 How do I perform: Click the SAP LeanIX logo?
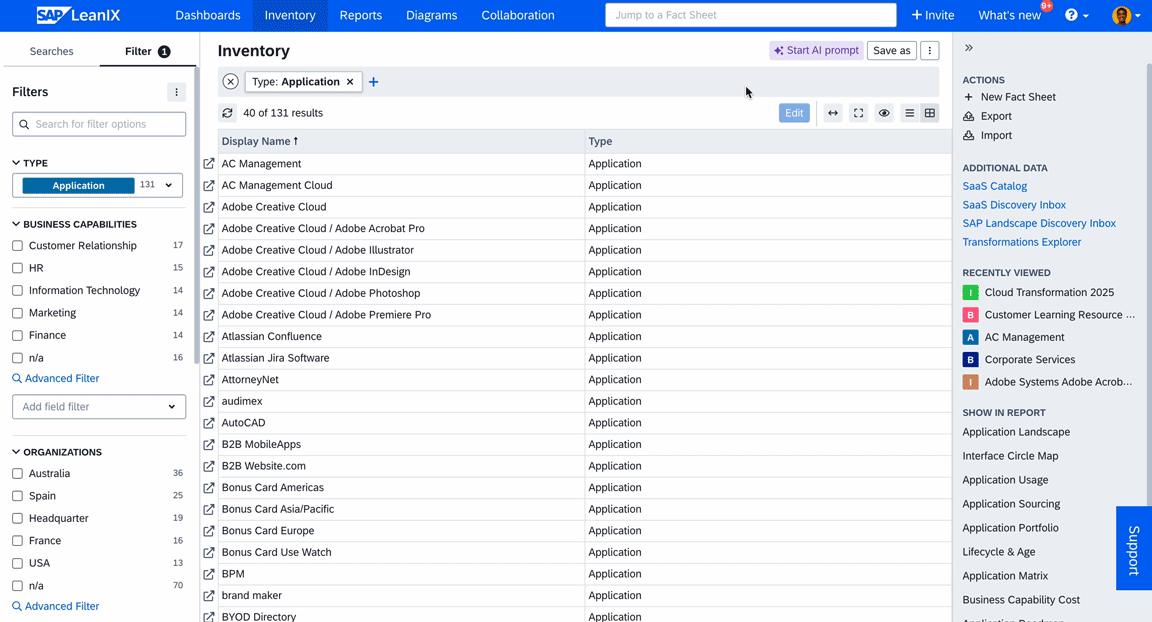[x=78, y=15]
